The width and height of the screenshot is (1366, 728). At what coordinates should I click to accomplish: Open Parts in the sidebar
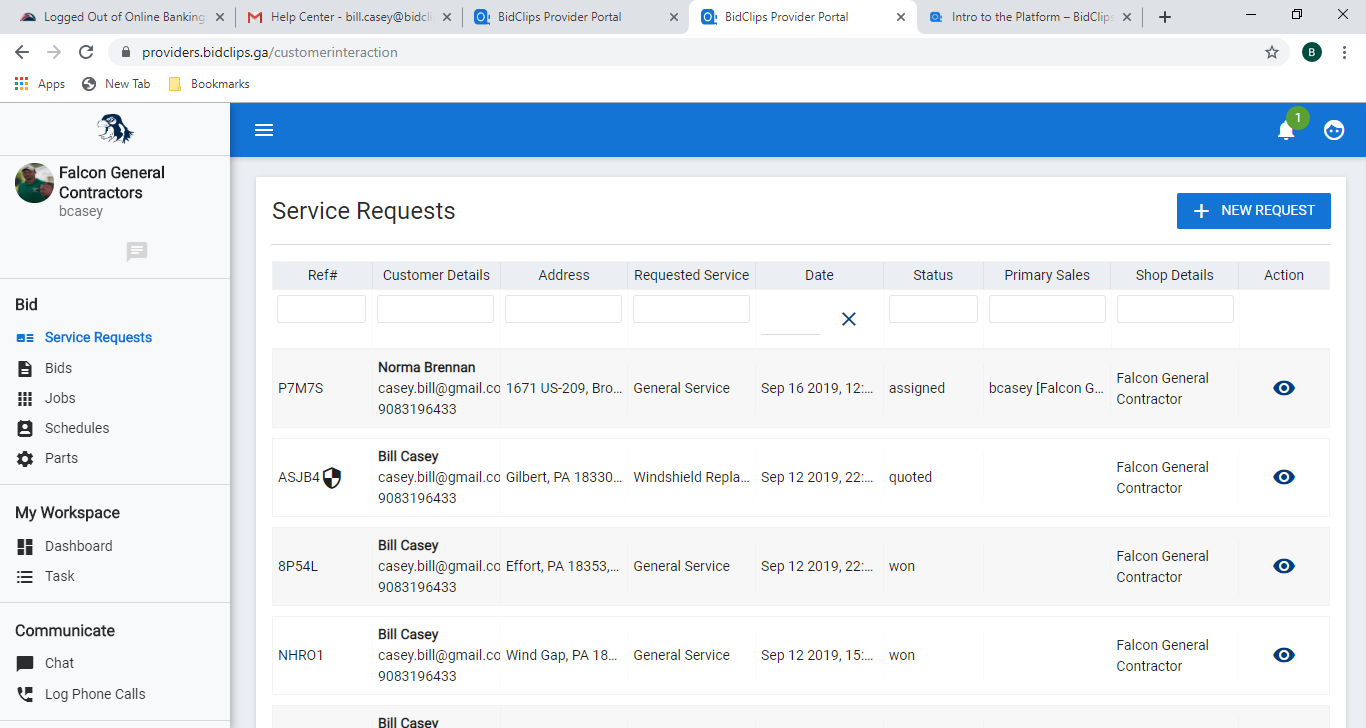tap(61, 458)
